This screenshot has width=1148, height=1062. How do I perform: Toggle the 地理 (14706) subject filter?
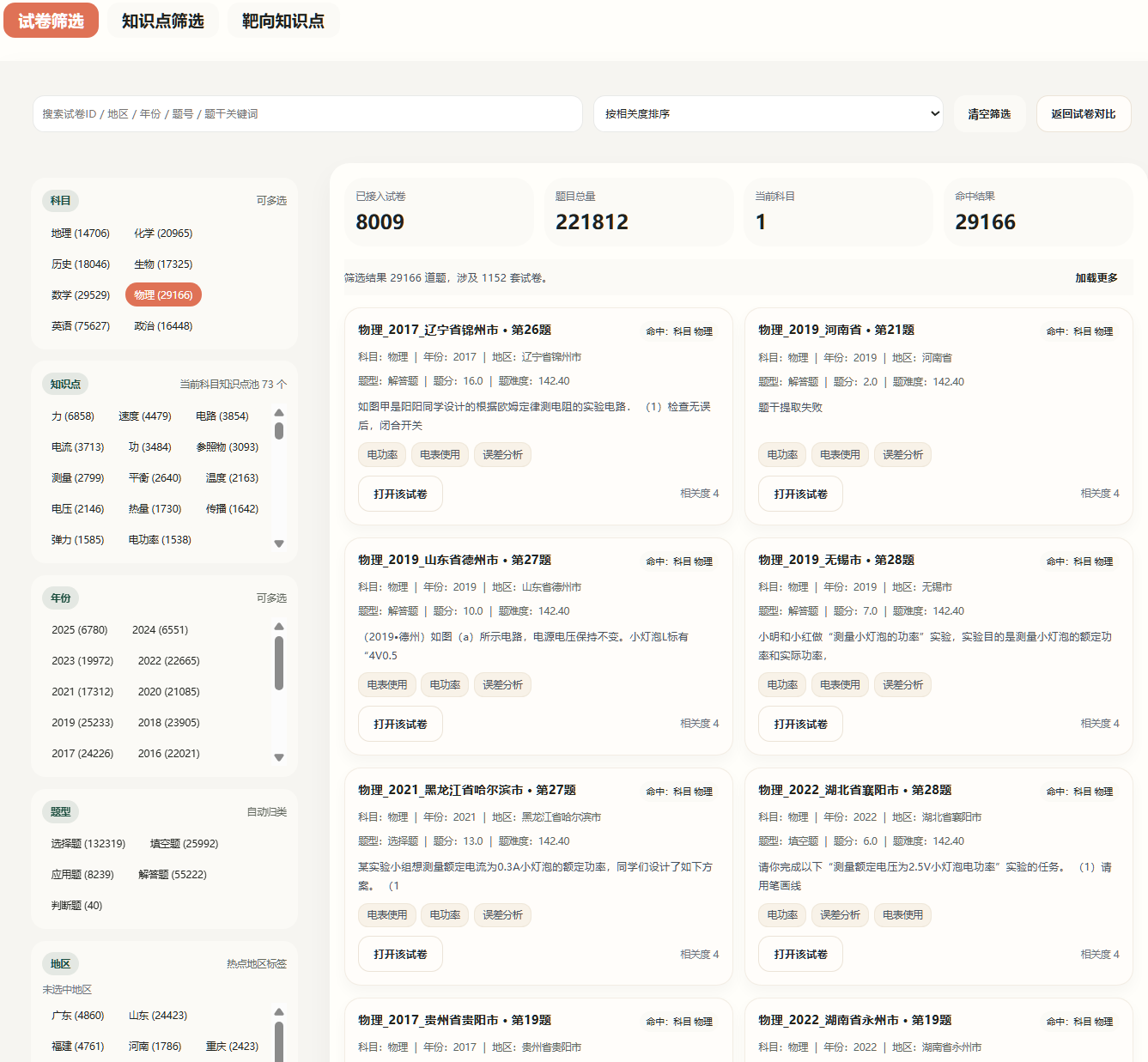pyautogui.click(x=81, y=234)
